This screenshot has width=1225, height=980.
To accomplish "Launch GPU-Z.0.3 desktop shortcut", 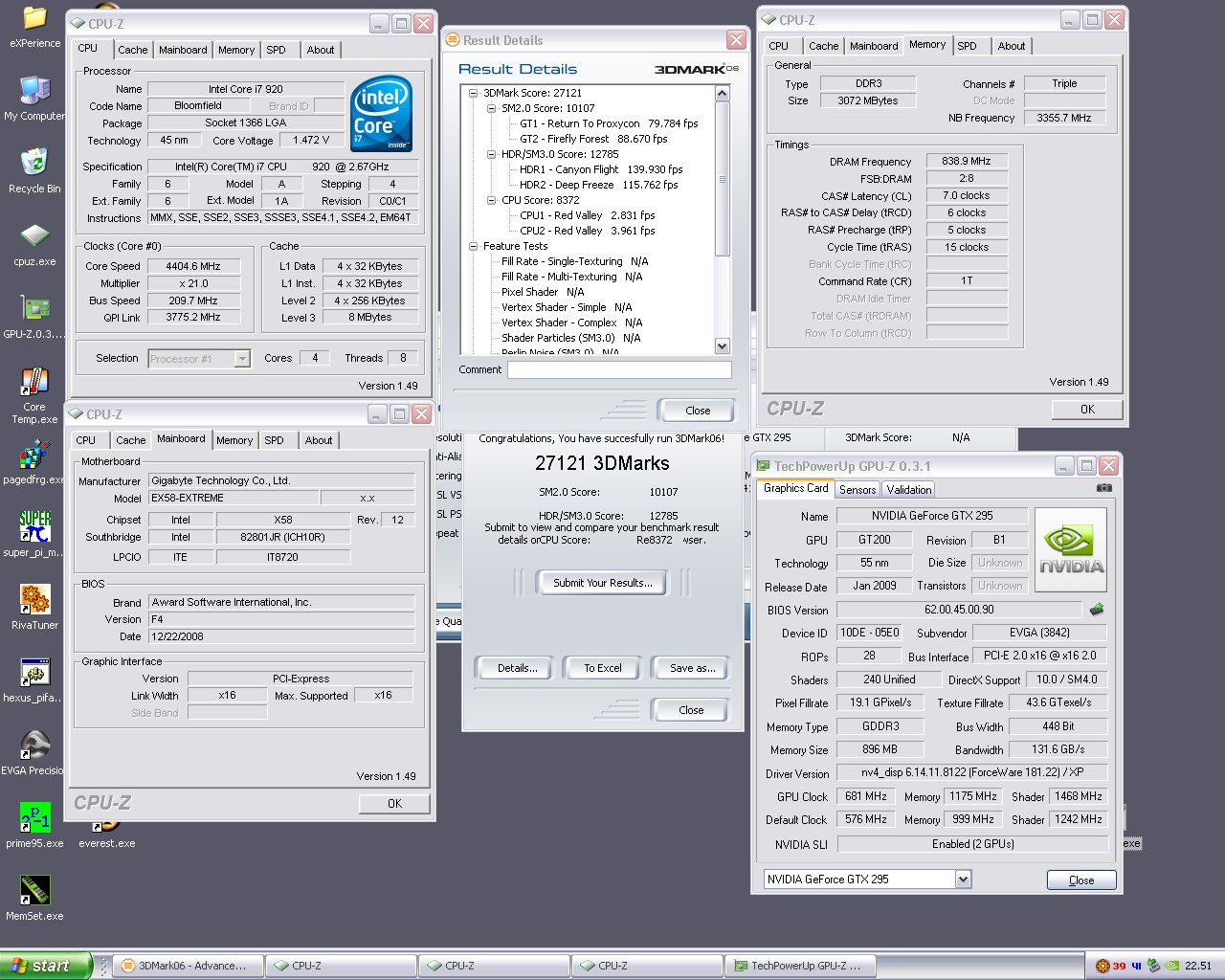I will 34,318.
